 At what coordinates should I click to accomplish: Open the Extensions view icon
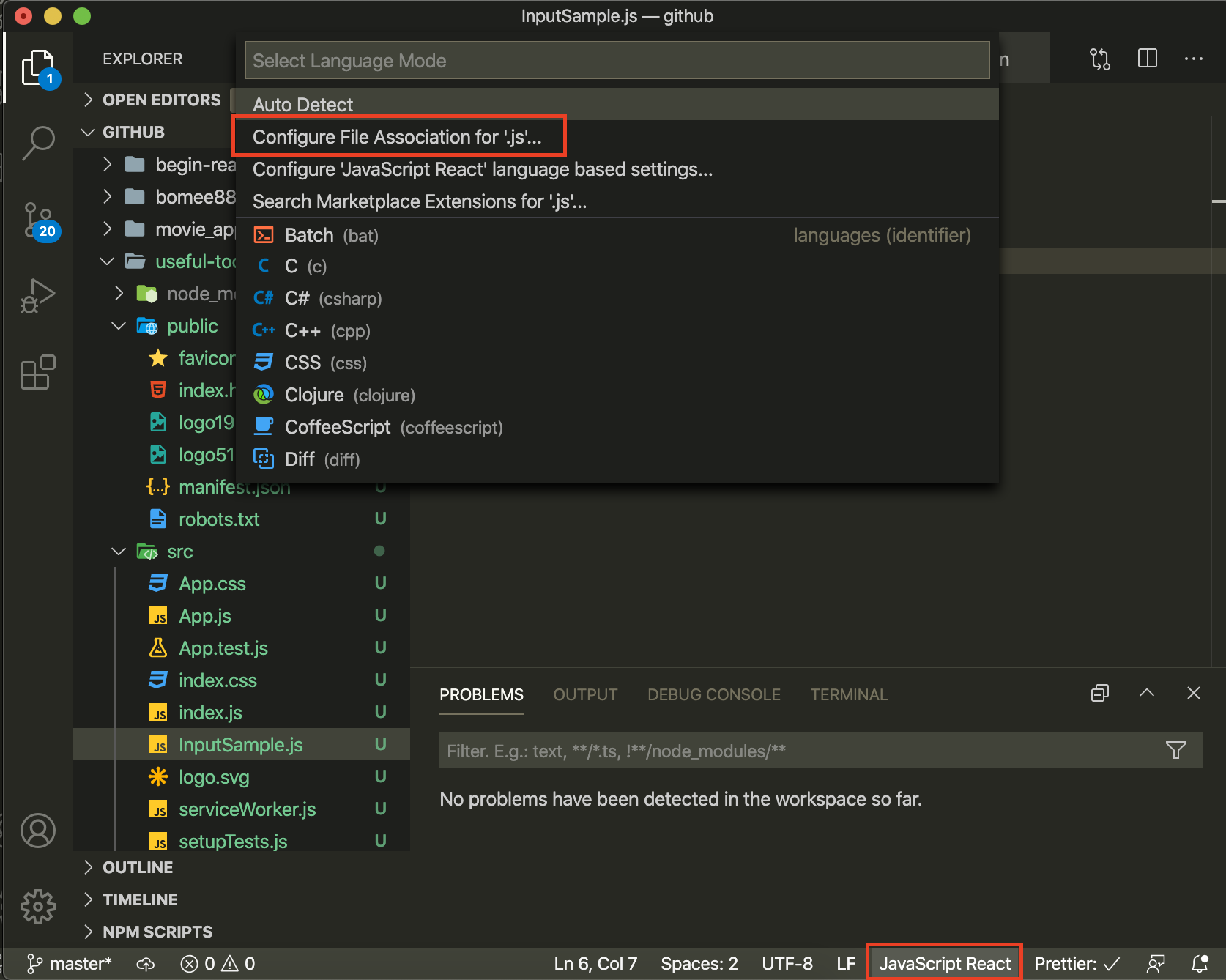38,372
